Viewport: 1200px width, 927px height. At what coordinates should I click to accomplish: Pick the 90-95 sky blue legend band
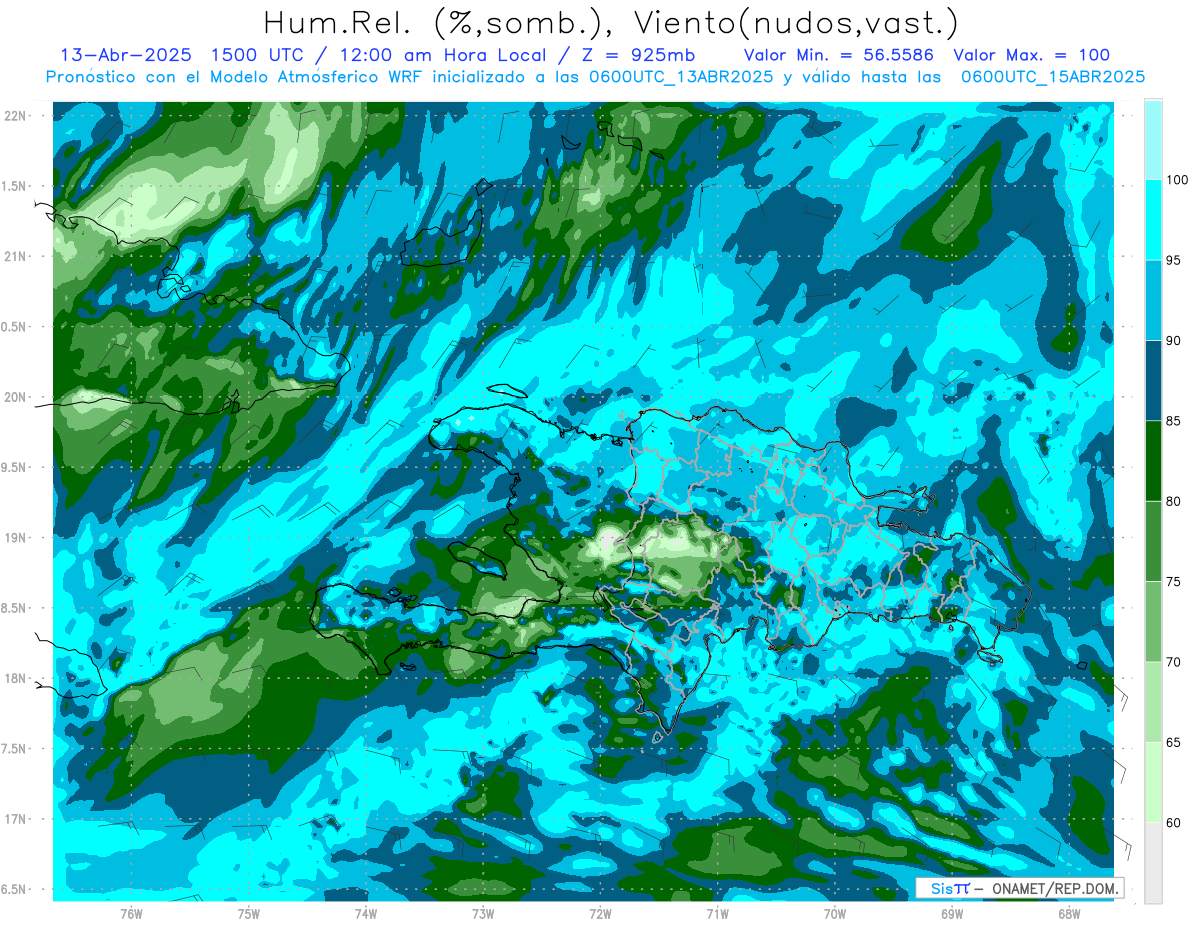[1153, 301]
